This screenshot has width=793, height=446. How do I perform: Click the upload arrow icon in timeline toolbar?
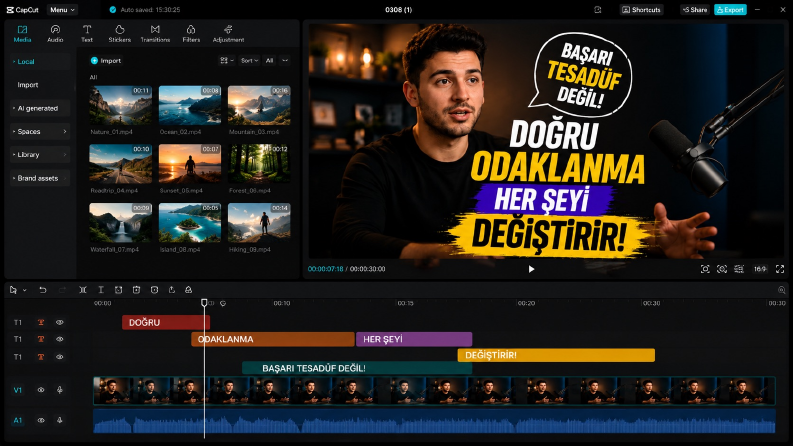[172, 290]
